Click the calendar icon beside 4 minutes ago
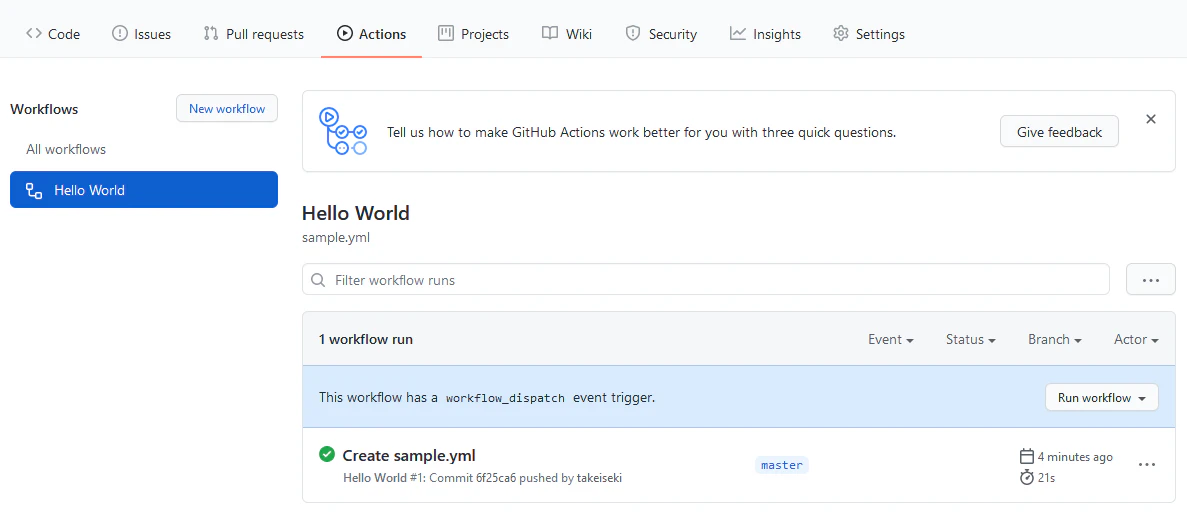The width and height of the screenshot is (1187, 521). coord(1027,457)
